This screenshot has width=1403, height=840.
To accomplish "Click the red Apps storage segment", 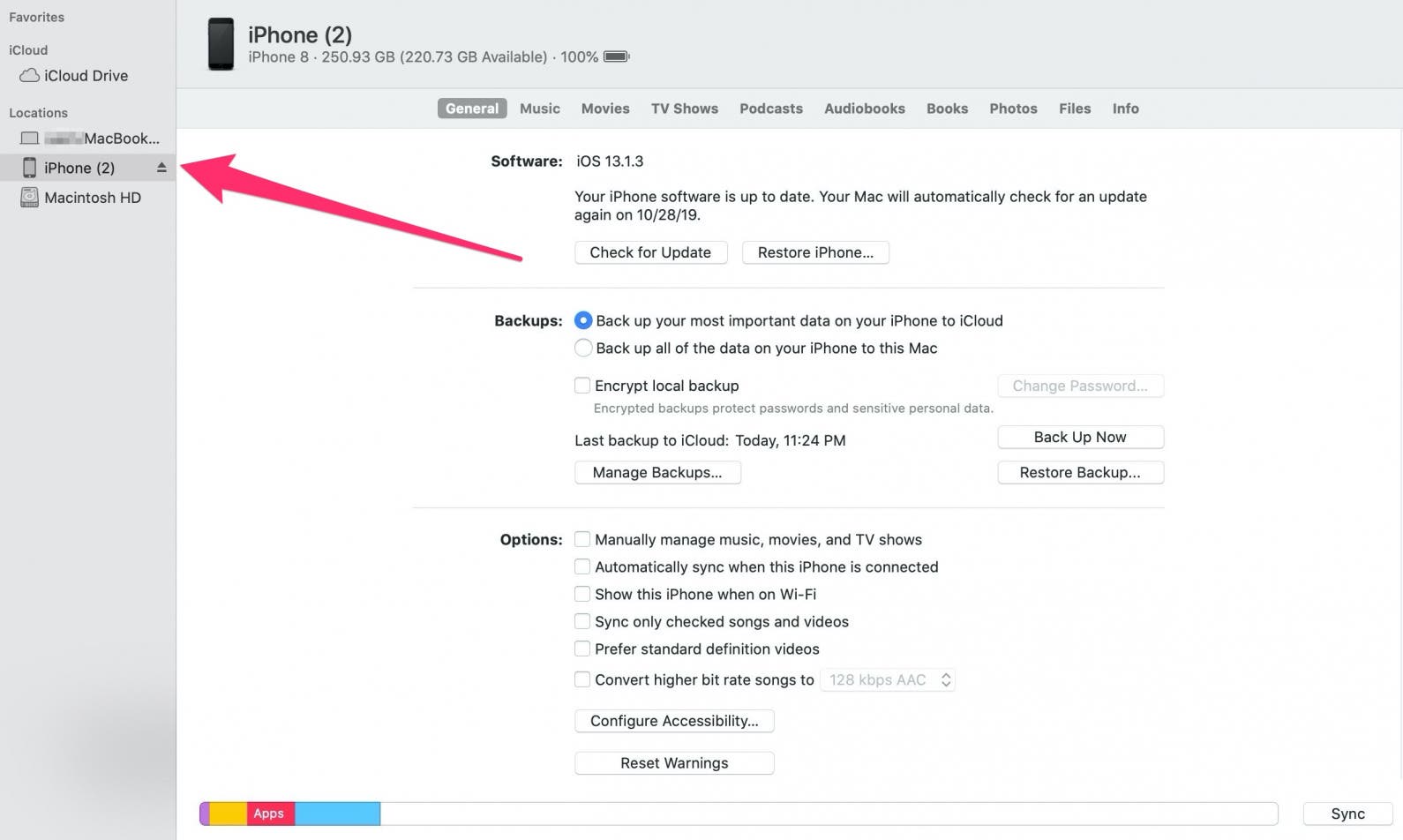I will [270, 814].
